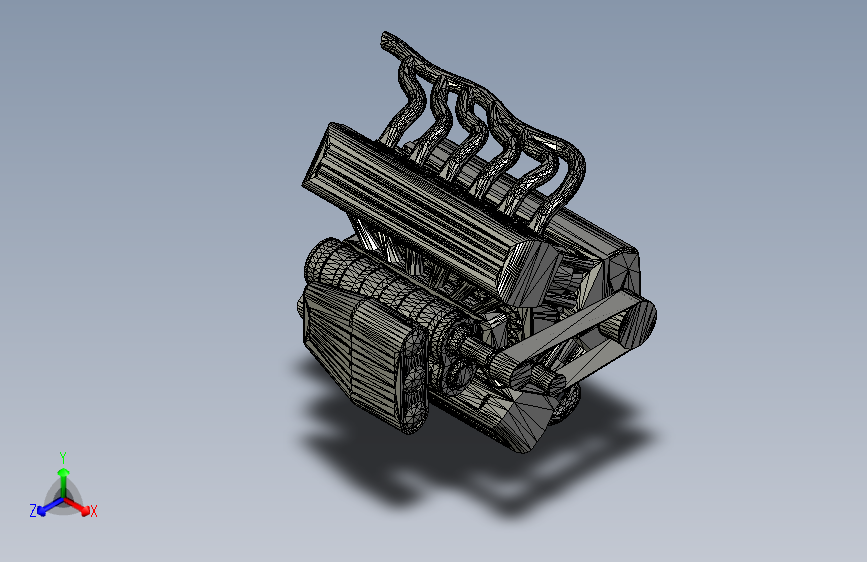Click the blue Z axis of the orientation triad
Screen dimensions: 867x562
tap(51, 506)
